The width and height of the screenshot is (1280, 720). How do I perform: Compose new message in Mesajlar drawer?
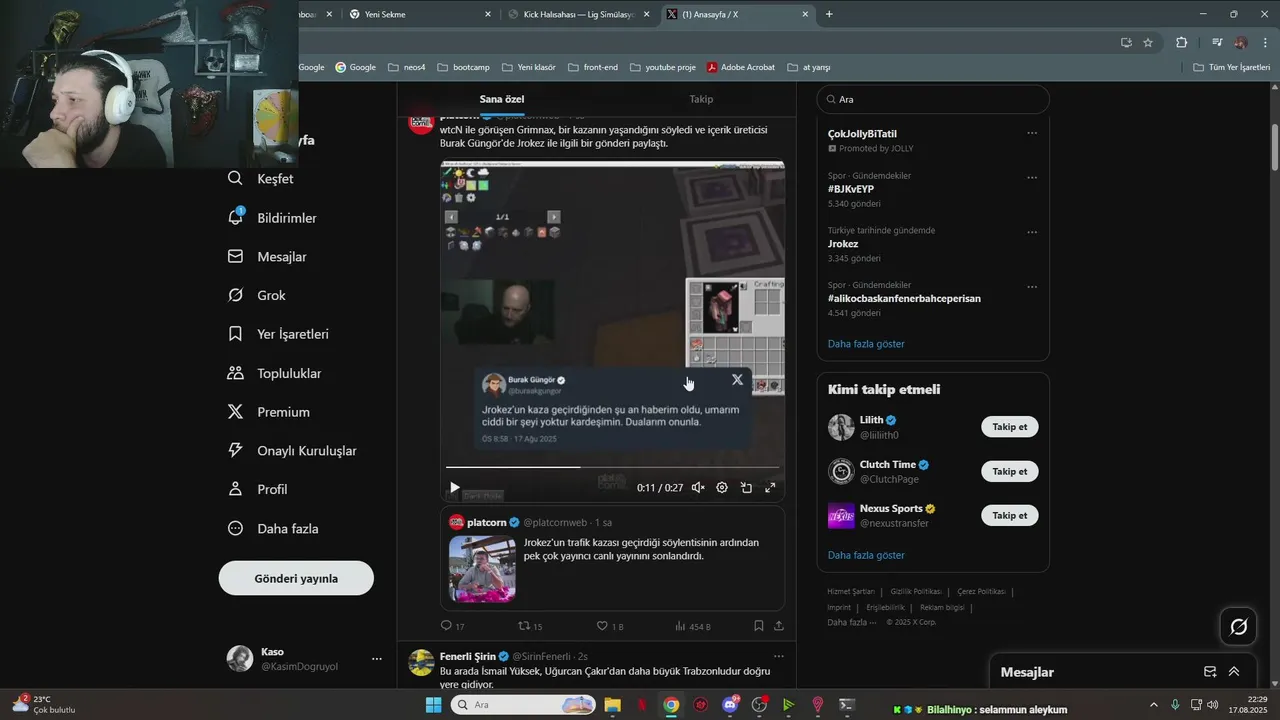pos(1210,672)
